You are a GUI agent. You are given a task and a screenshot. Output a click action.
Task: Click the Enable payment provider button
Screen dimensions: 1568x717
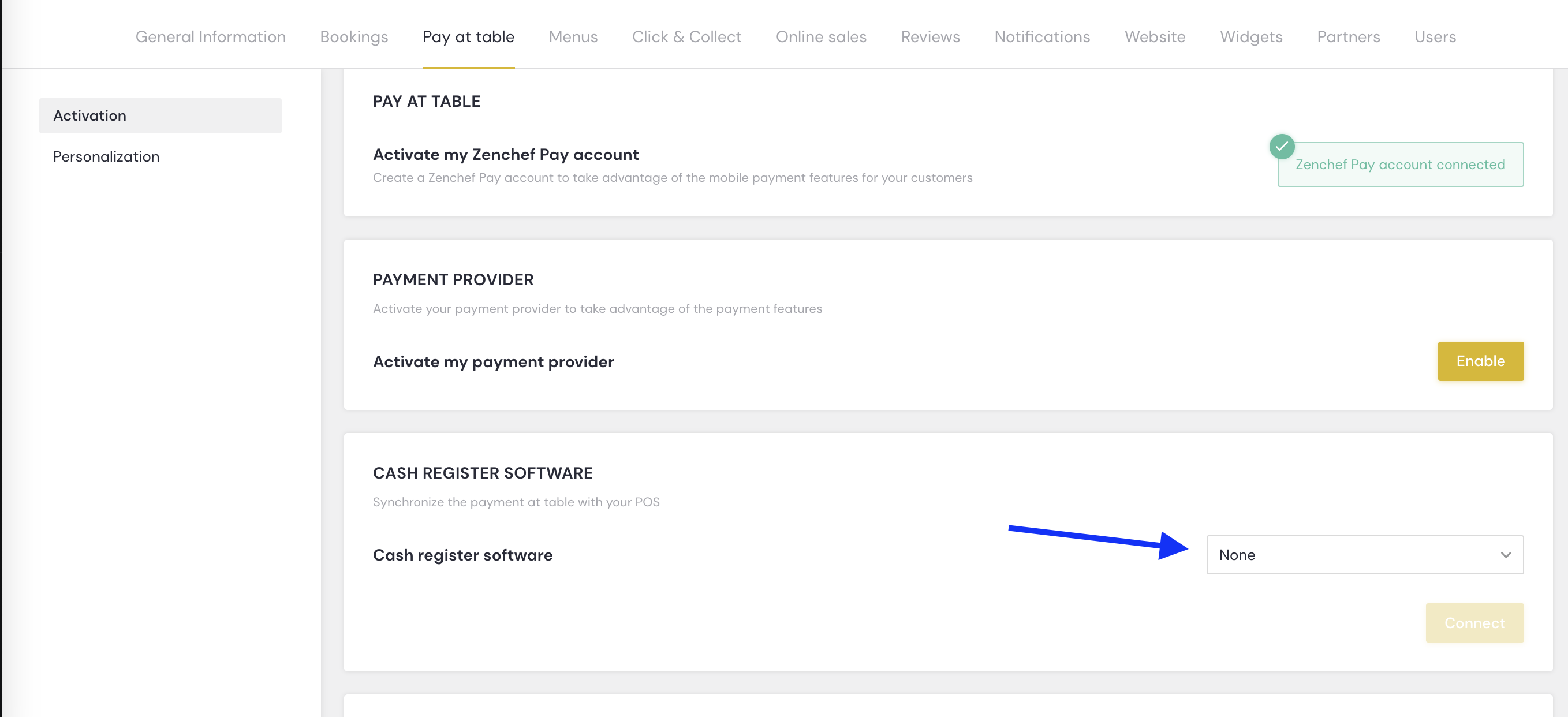(1480, 361)
